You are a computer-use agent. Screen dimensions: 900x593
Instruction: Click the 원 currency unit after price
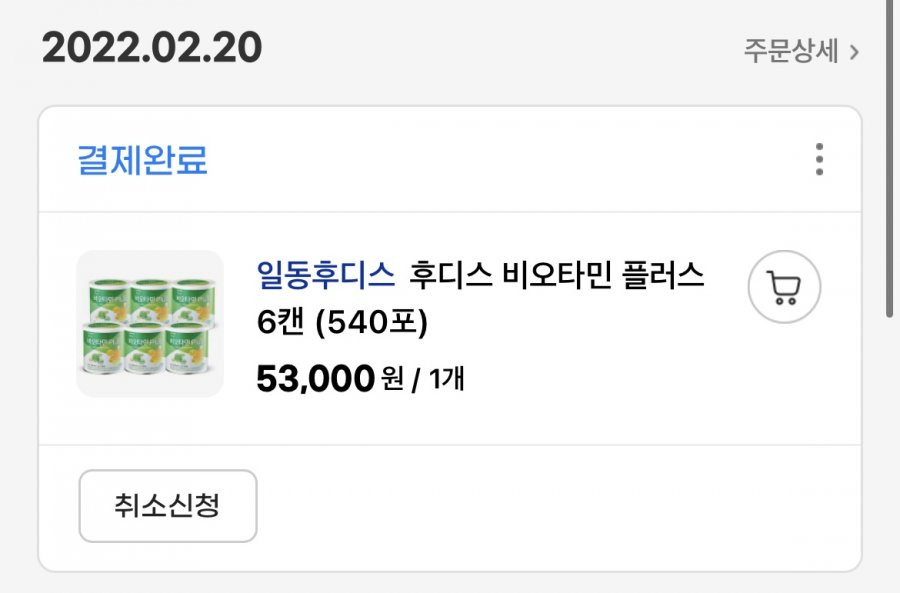click(392, 379)
